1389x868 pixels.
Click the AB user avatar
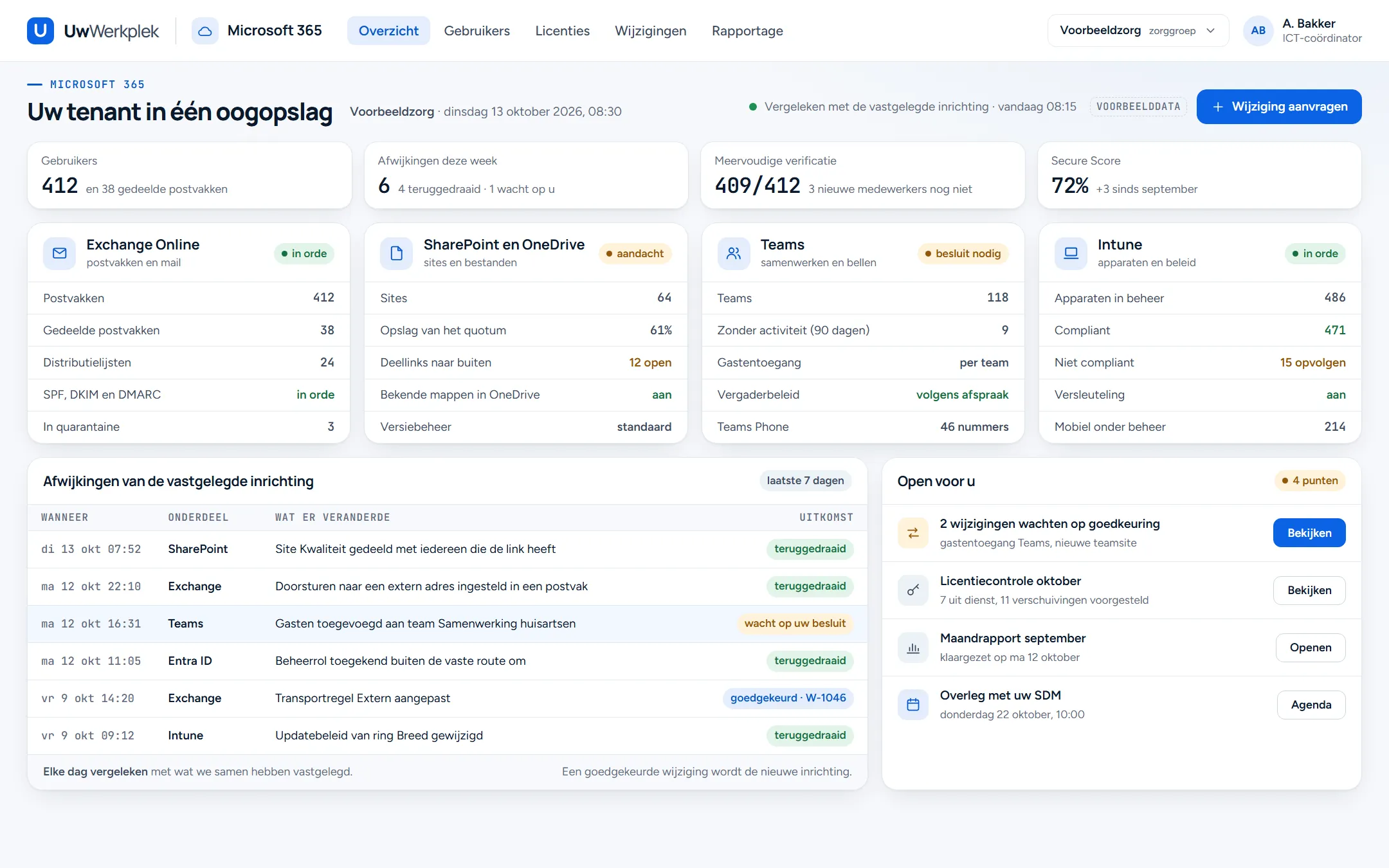click(1258, 30)
